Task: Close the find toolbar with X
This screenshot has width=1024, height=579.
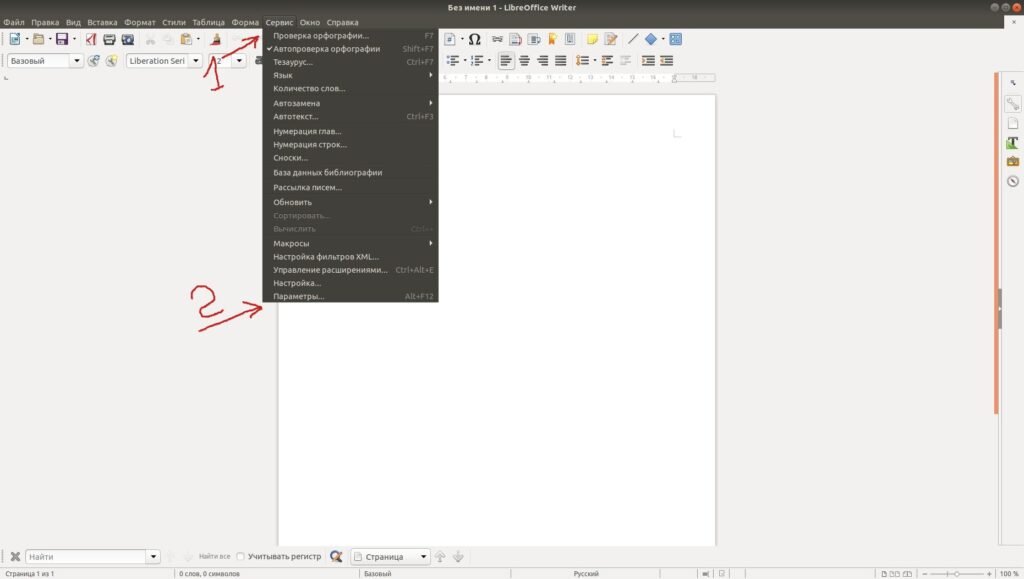Action: (15, 556)
